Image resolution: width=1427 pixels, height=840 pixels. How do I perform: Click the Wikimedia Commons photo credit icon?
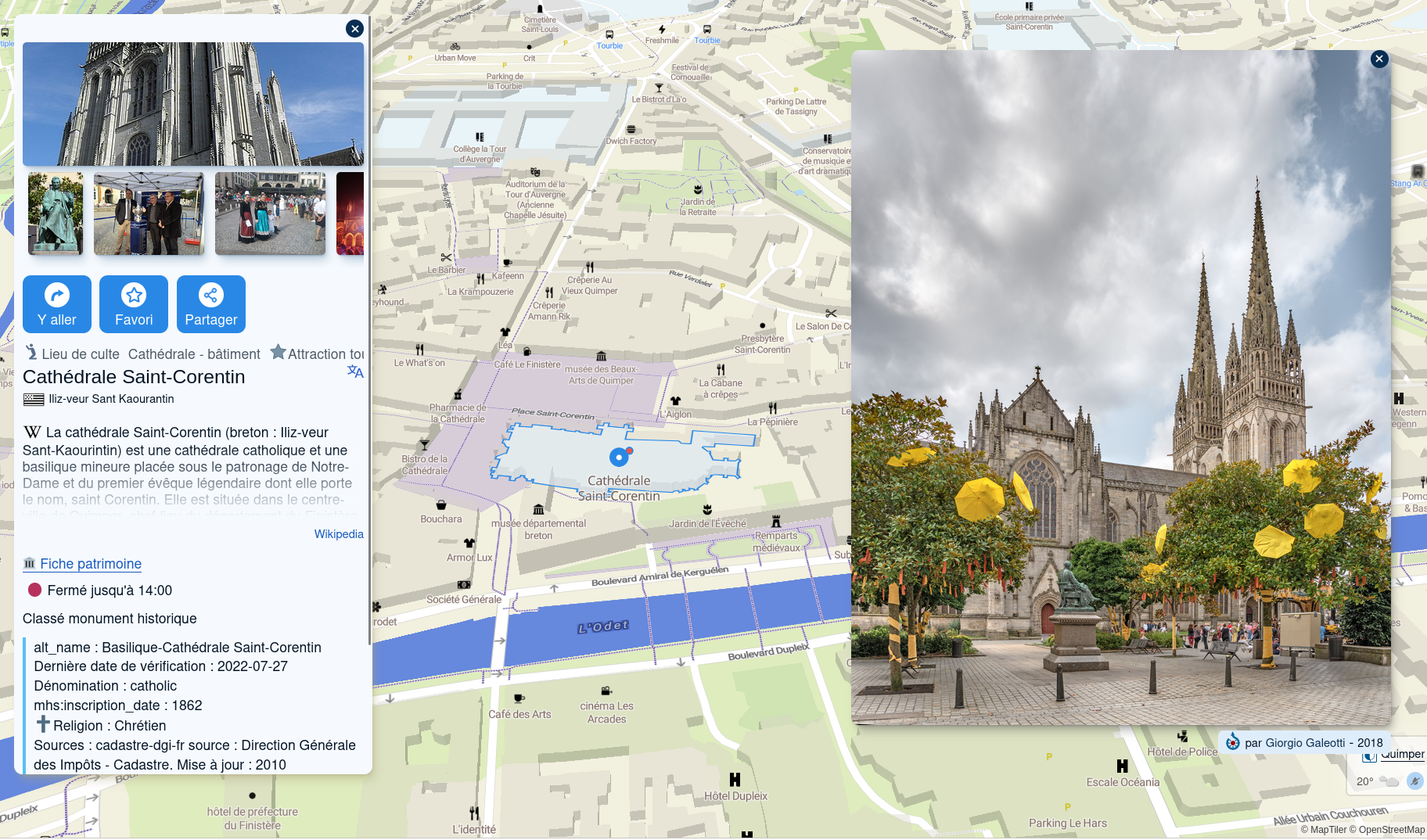pos(1233,742)
